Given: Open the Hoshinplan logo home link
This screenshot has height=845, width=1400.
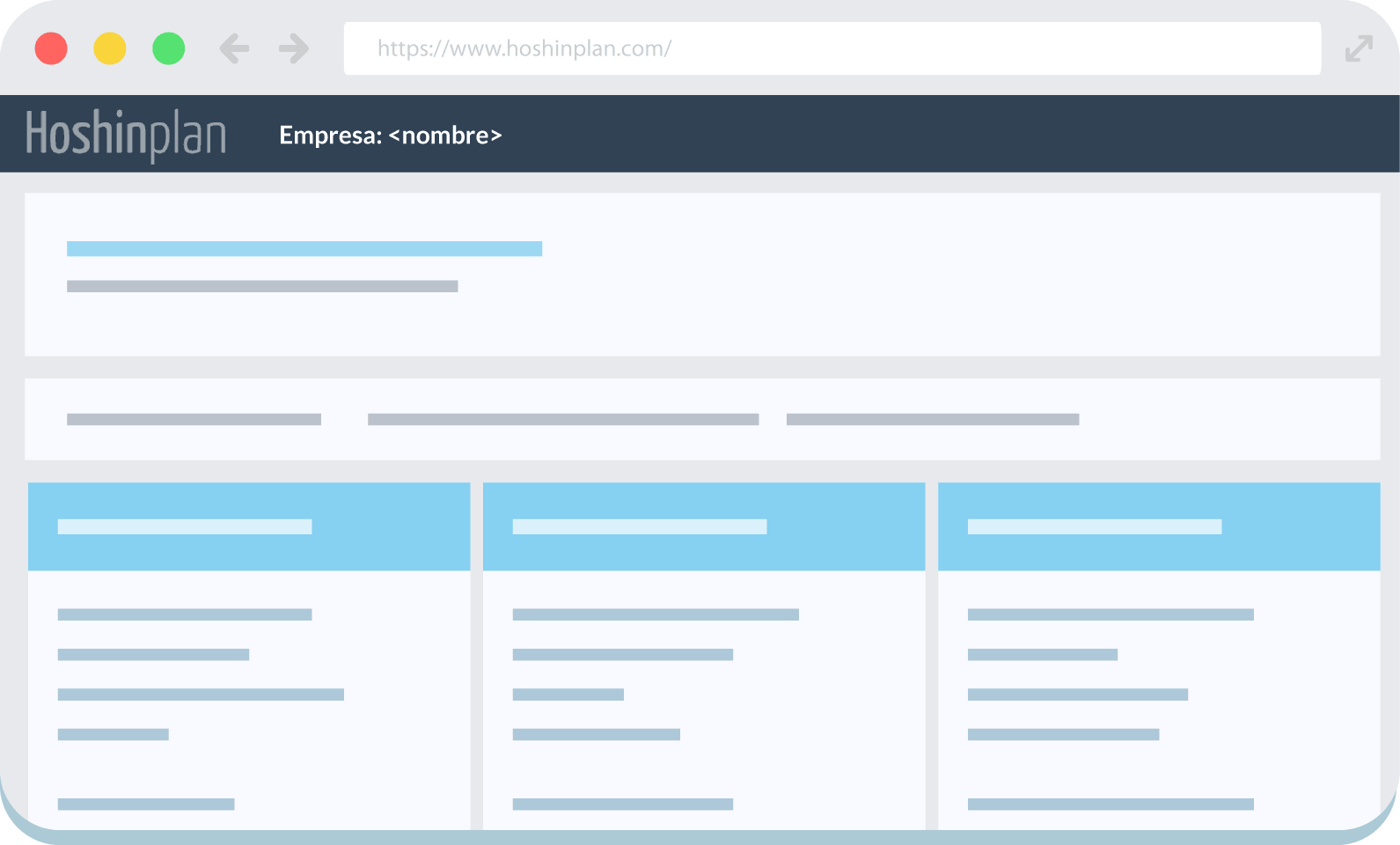Looking at the screenshot, I should 126,135.
